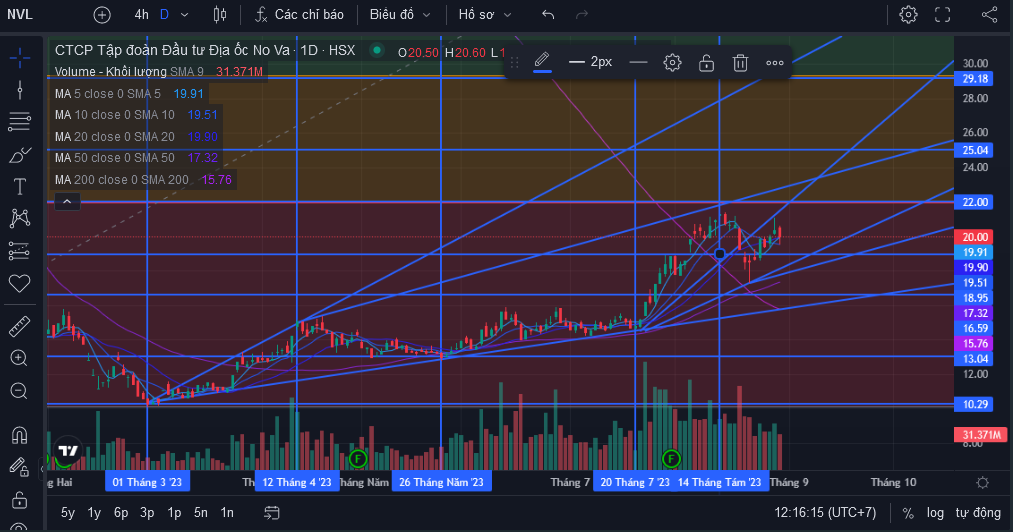Image resolution: width=1013 pixels, height=532 pixels.
Task: Expand the timeframe dropdown arrow
Action: pos(185,15)
